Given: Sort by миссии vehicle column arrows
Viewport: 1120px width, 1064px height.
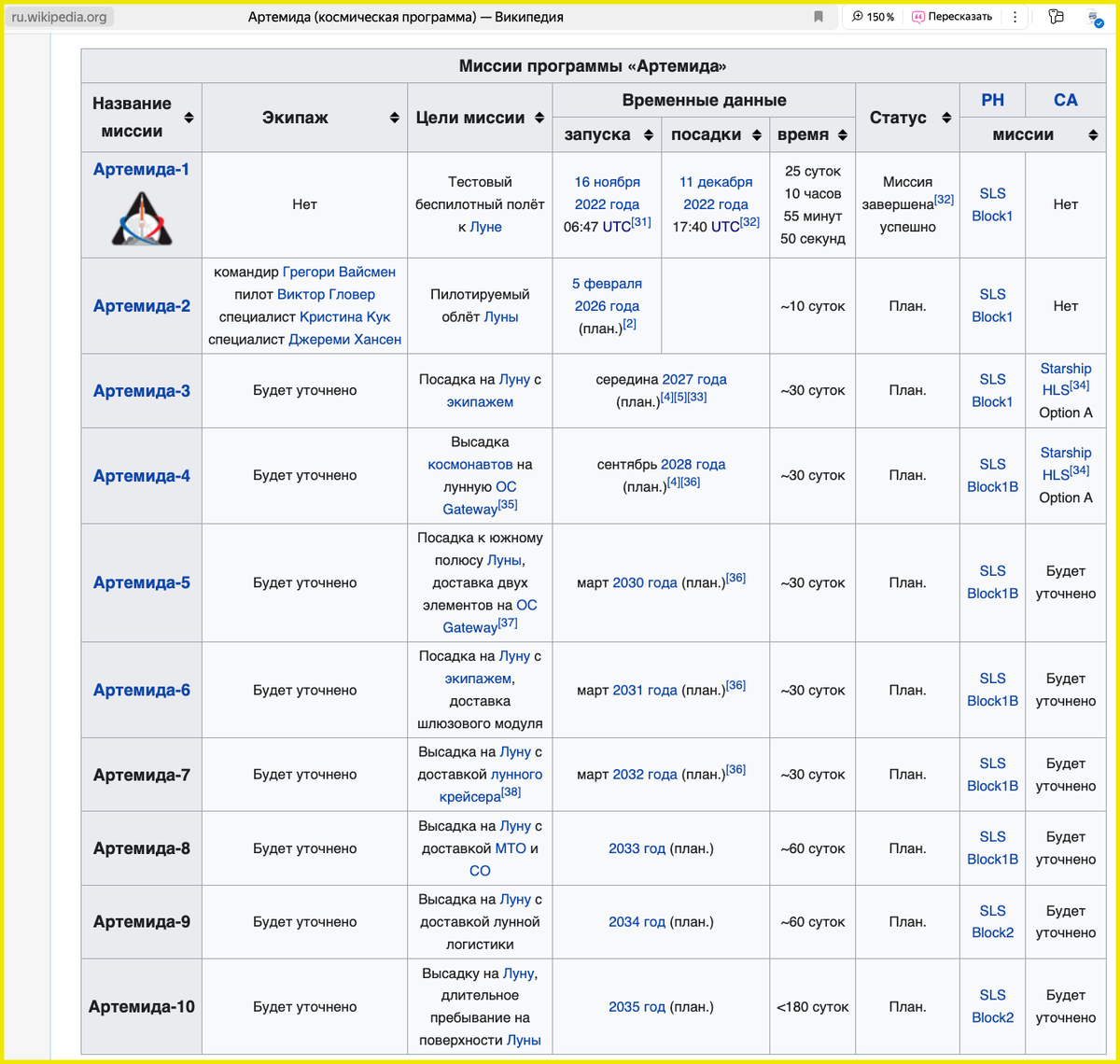Looking at the screenshot, I should click(1093, 134).
